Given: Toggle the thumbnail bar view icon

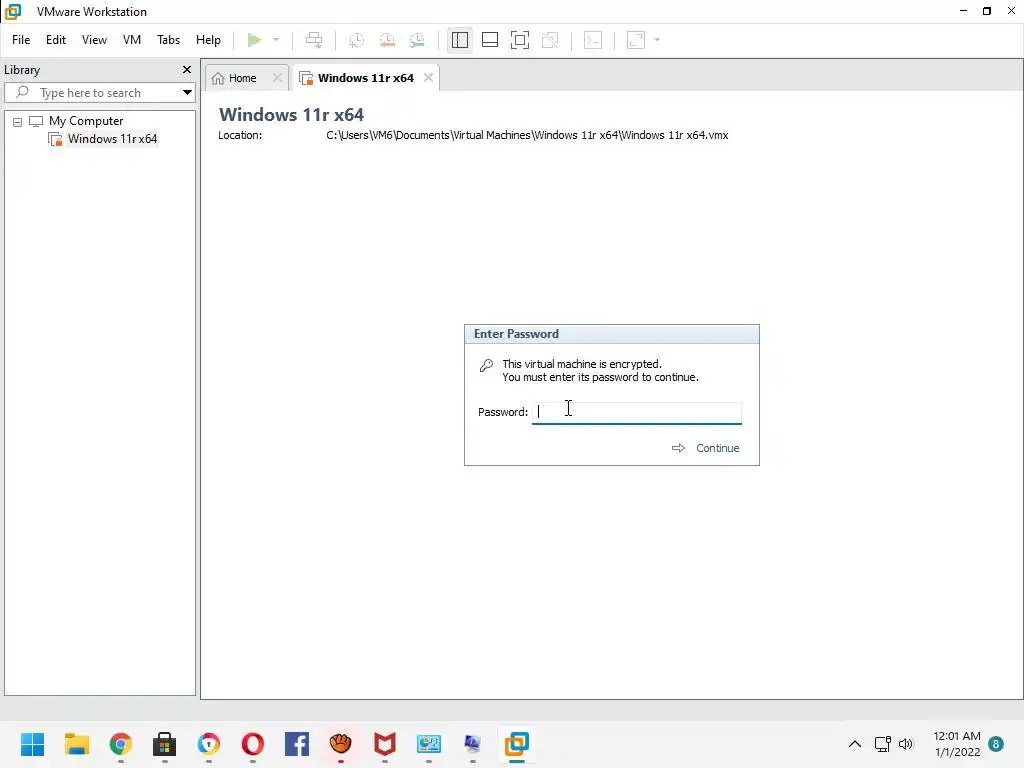Looking at the screenshot, I should 490,40.
